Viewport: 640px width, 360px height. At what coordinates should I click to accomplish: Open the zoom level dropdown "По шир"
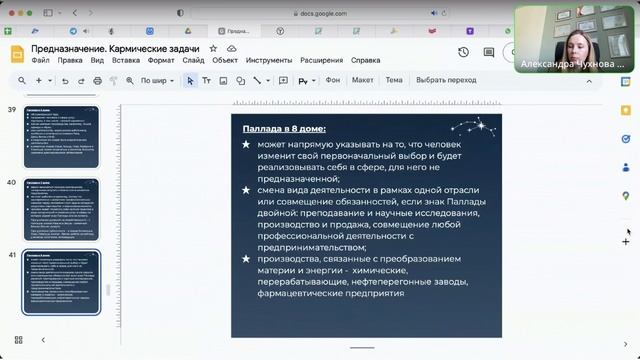(x=157, y=81)
